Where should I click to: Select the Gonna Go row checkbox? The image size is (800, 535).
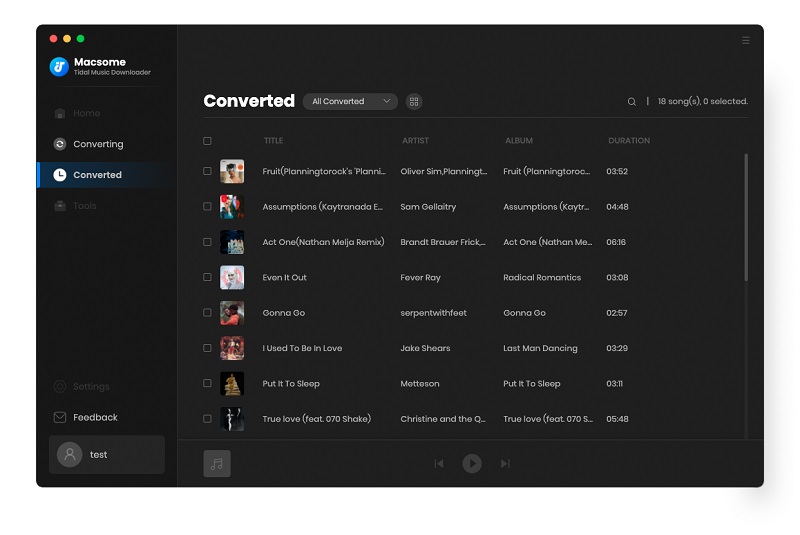[207, 313]
